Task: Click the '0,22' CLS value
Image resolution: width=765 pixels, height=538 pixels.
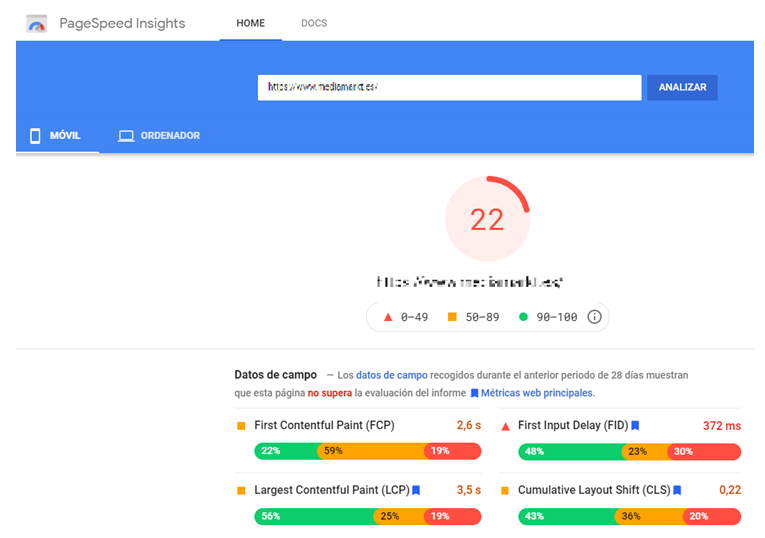Action: tap(730, 490)
